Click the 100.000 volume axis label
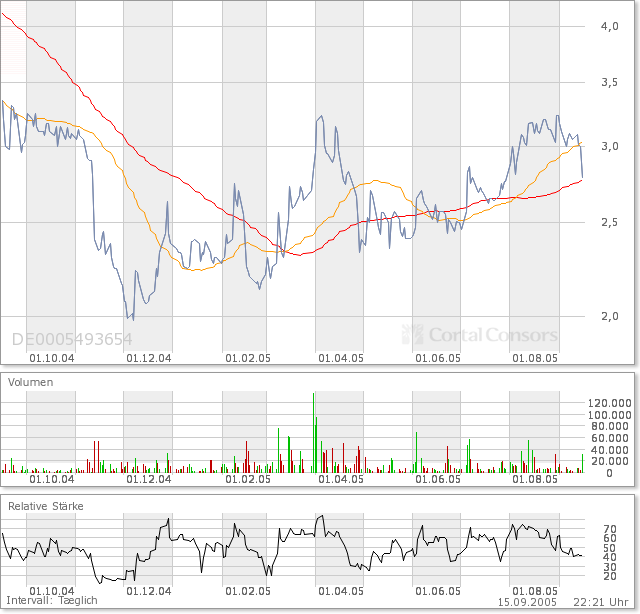 coord(609,415)
